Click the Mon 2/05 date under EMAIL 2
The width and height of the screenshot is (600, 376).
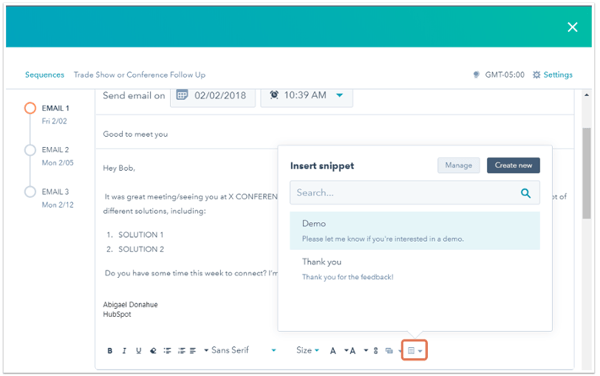57,163
